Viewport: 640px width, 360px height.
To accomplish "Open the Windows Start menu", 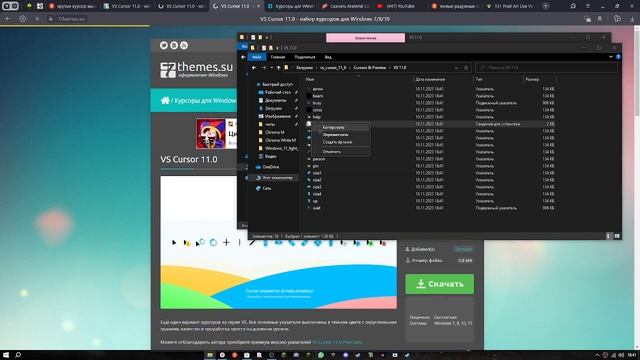I will [x=6, y=355].
